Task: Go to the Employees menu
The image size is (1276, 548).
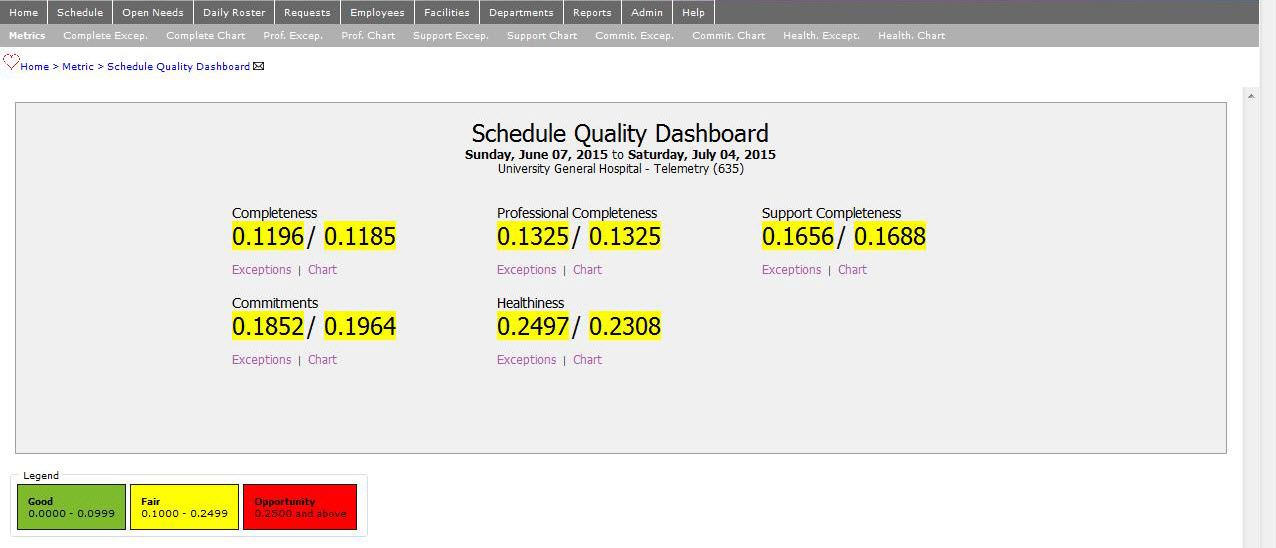Action: click(377, 13)
